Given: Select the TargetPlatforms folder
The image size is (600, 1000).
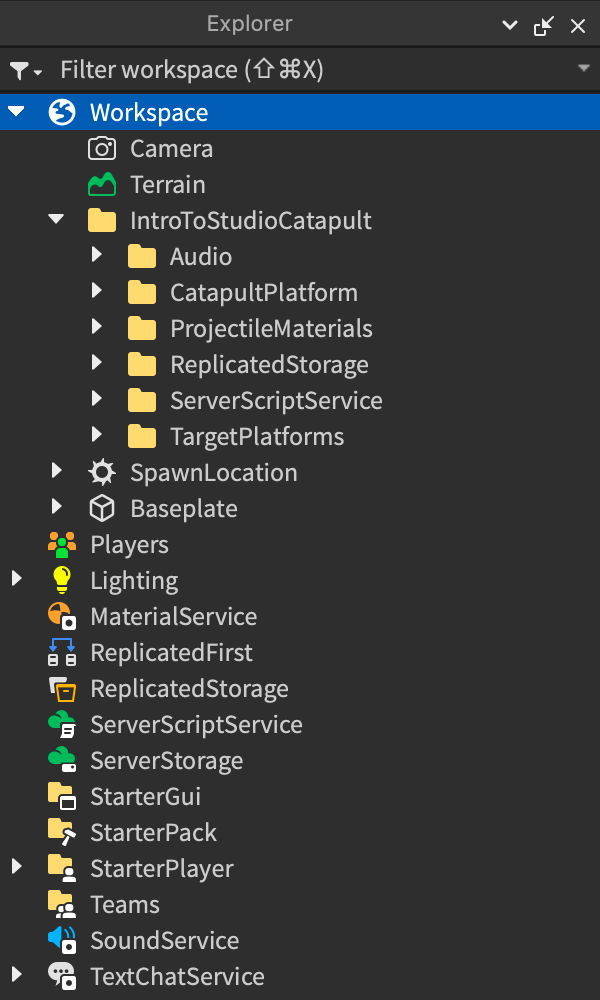Looking at the screenshot, I should click(x=256, y=437).
